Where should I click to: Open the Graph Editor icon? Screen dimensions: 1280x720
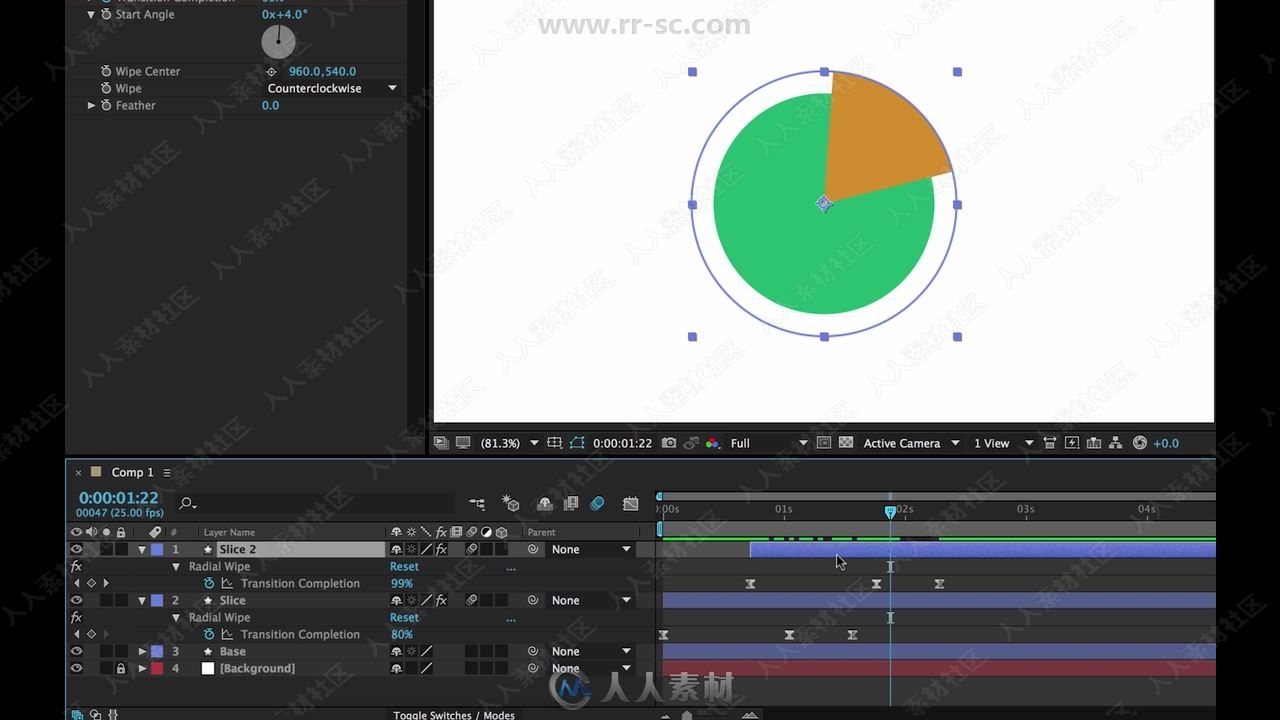(x=631, y=504)
